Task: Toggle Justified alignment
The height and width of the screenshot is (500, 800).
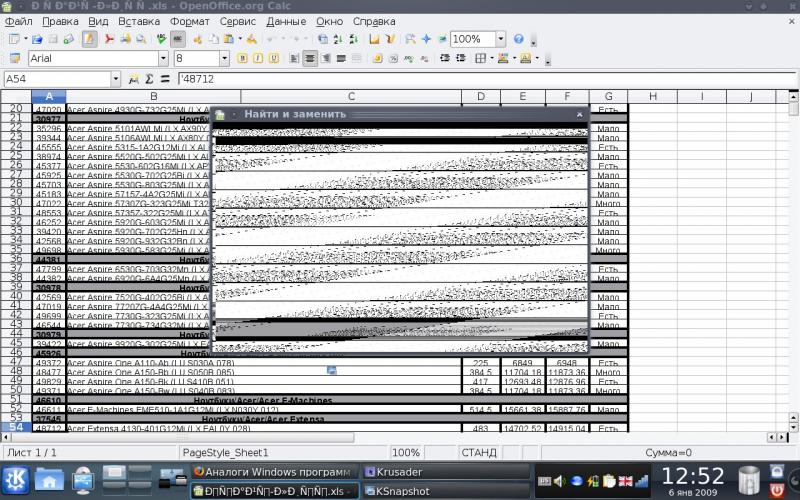Action: tap(342, 58)
